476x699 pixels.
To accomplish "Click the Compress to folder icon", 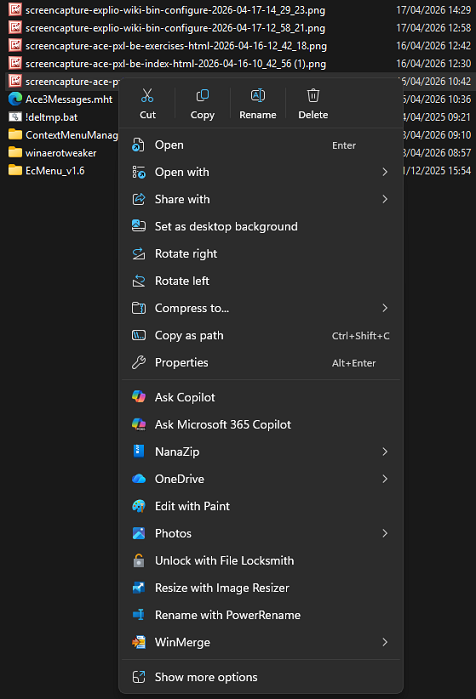I will (139, 308).
